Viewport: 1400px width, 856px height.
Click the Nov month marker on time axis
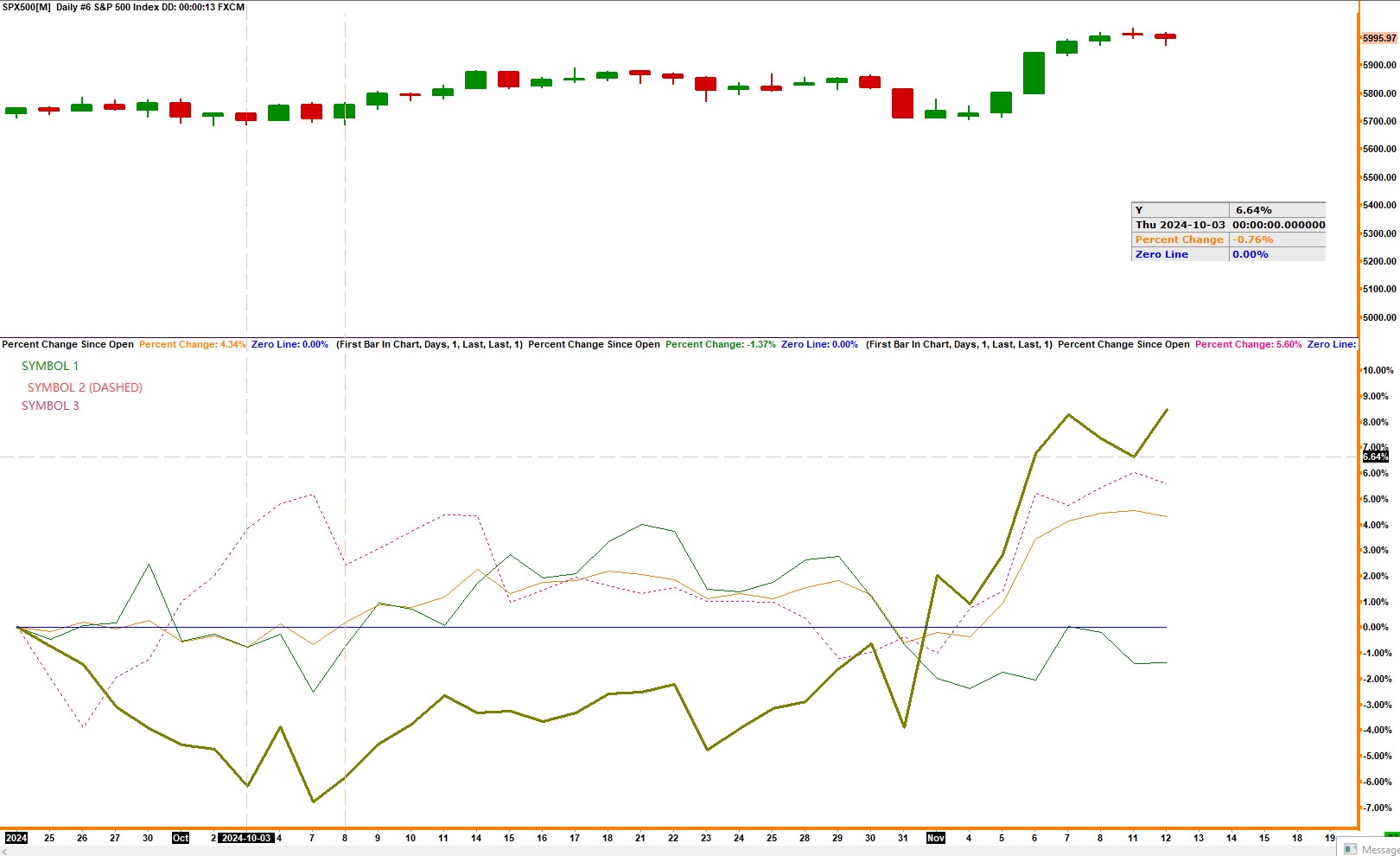(x=936, y=838)
